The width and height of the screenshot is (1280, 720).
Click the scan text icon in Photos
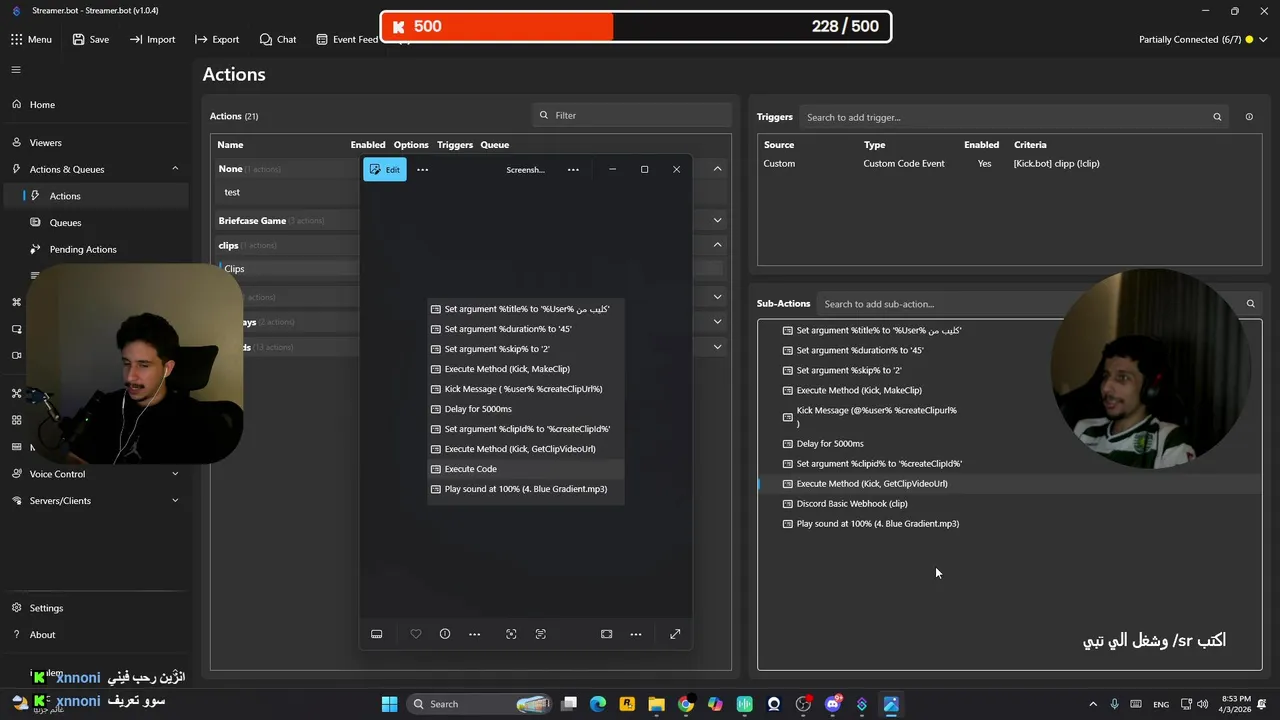[541, 634]
